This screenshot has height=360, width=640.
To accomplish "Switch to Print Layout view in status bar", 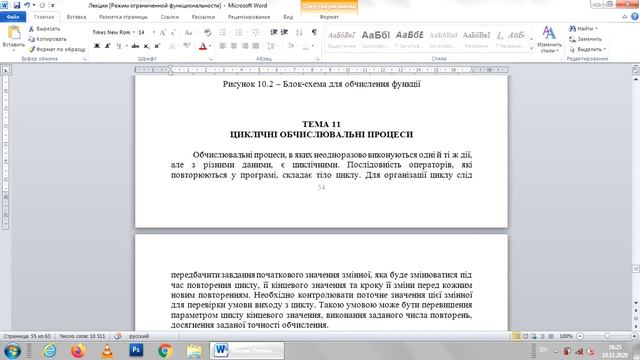I will click(516, 336).
